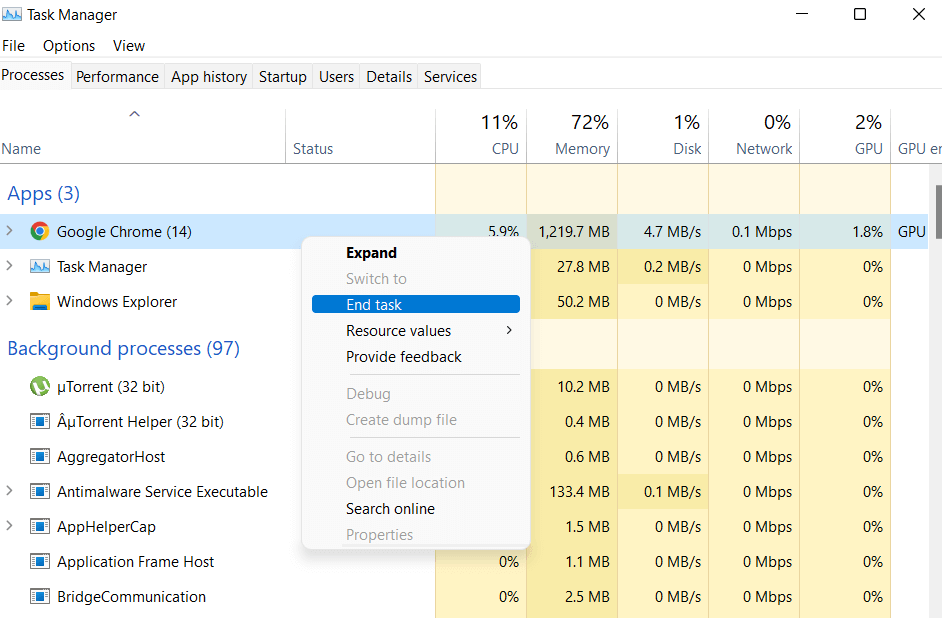
Task: Click the Task Manager title bar icon
Action: point(12,14)
